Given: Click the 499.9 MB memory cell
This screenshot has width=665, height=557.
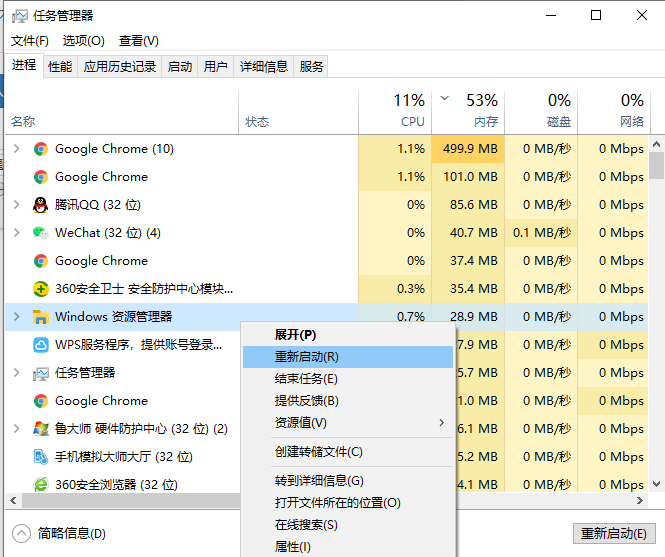Looking at the screenshot, I should tap(468, 149).
